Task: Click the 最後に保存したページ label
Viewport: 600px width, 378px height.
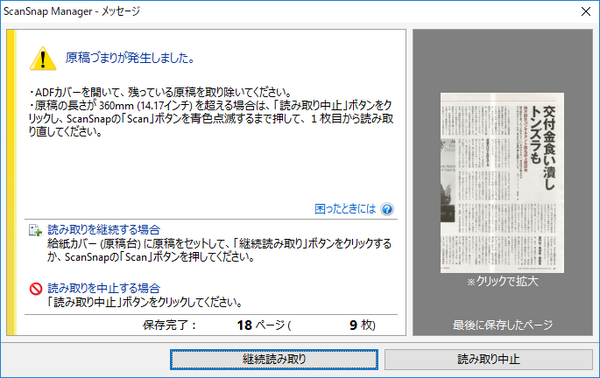Action: pos(502,325)
